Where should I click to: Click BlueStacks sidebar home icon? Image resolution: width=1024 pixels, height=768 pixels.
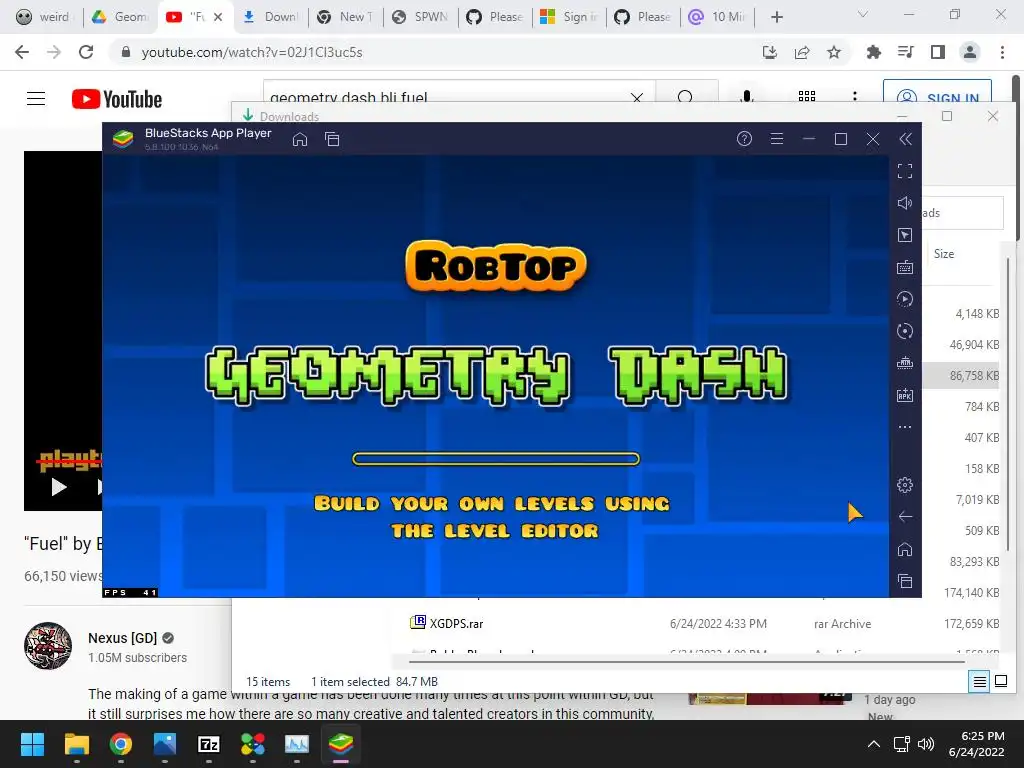coord(905,549)
